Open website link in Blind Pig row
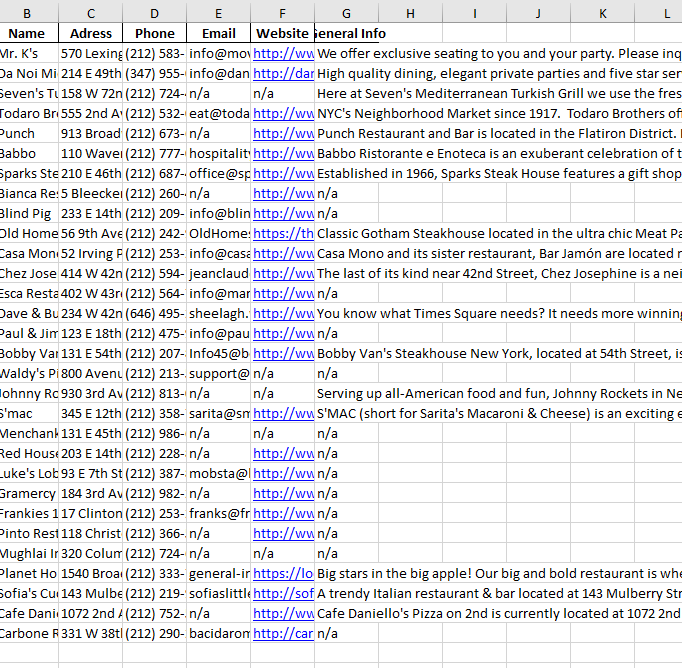The height and width of the screenshot is (668, 682). 283,214
